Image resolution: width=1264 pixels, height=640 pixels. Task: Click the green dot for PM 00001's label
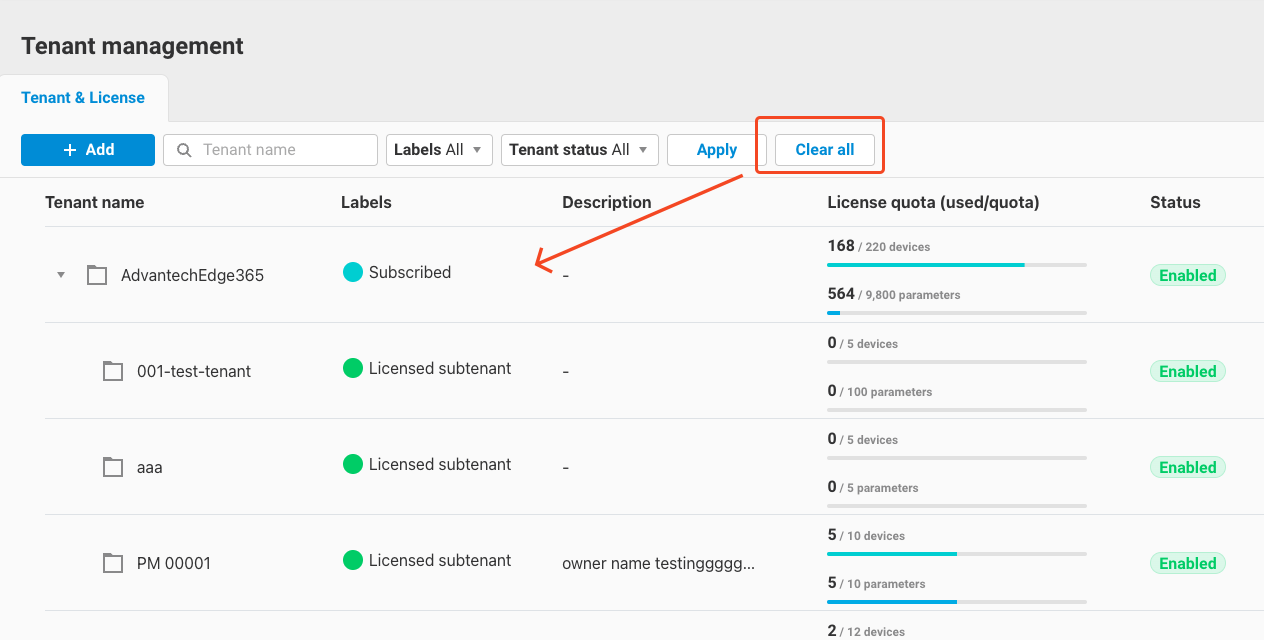click(x=352, y=559)
